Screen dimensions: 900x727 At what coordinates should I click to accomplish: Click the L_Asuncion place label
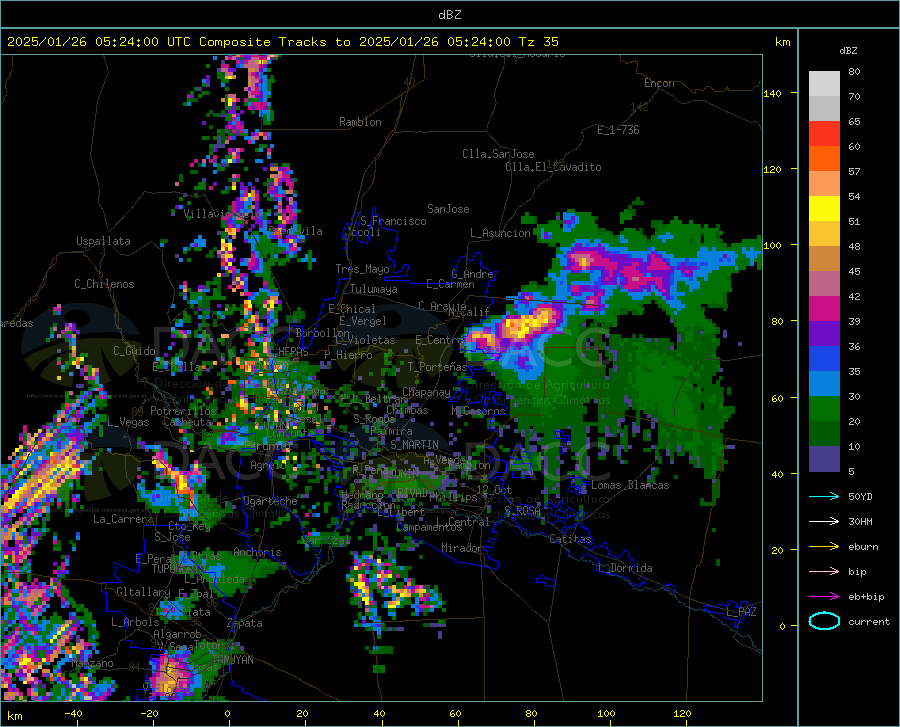501,233
